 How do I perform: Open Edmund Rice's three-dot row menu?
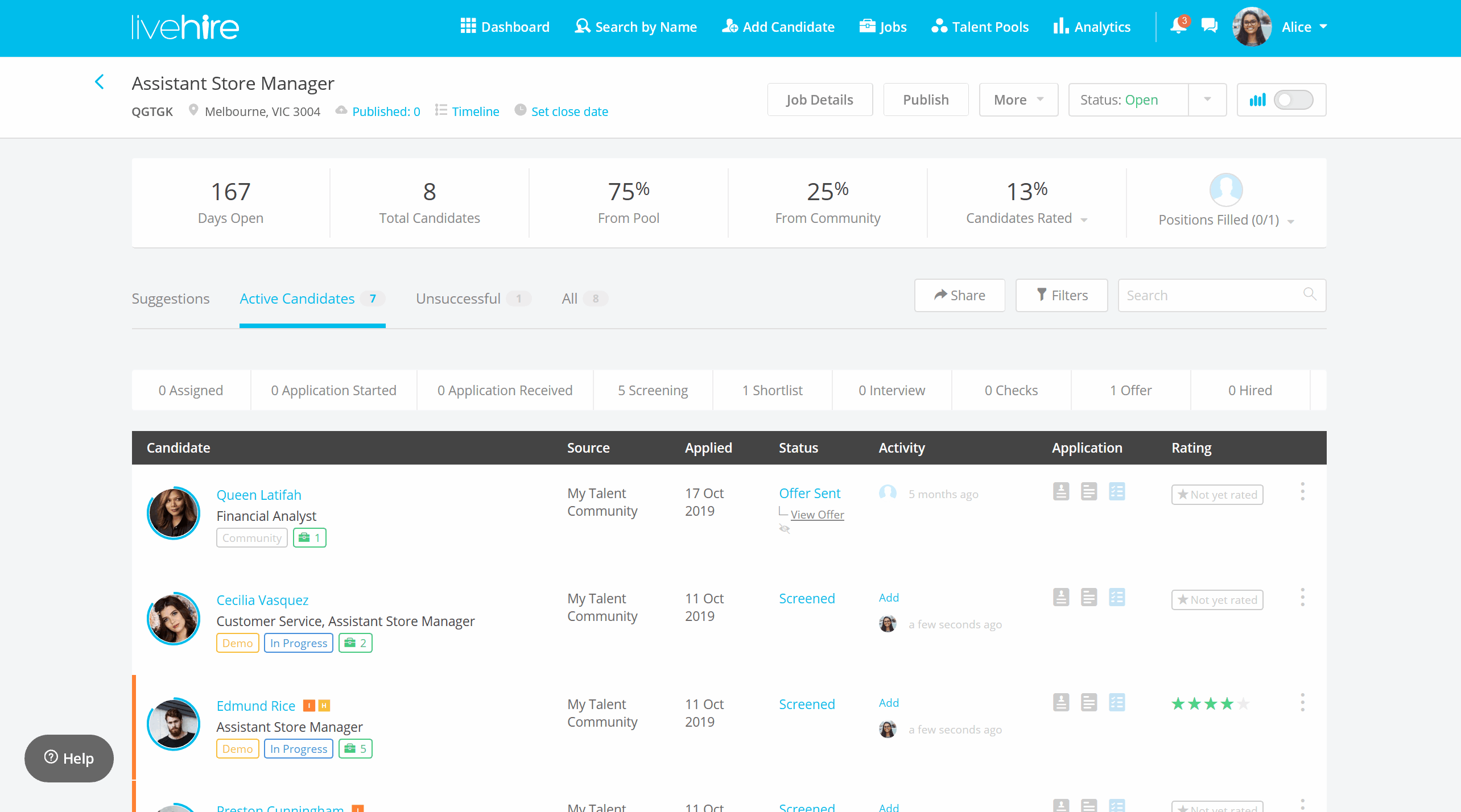click(1302, 702)
